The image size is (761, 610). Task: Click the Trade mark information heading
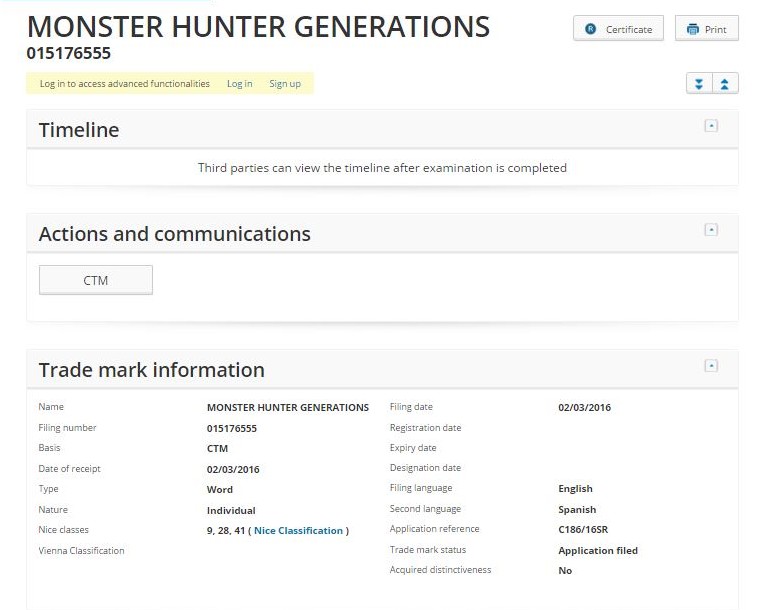(x=152, y=370)
